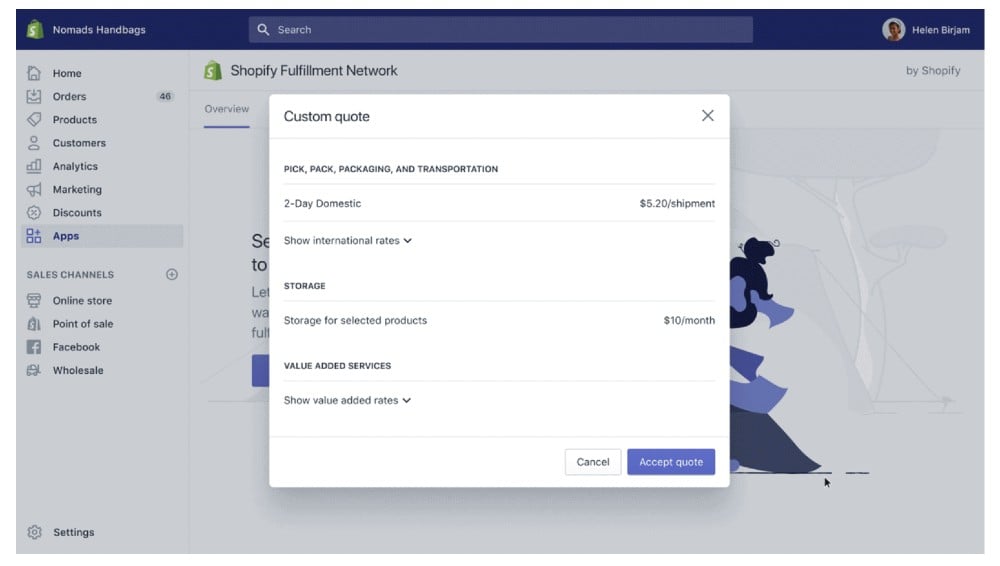Click the 2-Day Domestic rate row
The height and width of the screenshot is (566, 1000).
click(x=499, y=204)
